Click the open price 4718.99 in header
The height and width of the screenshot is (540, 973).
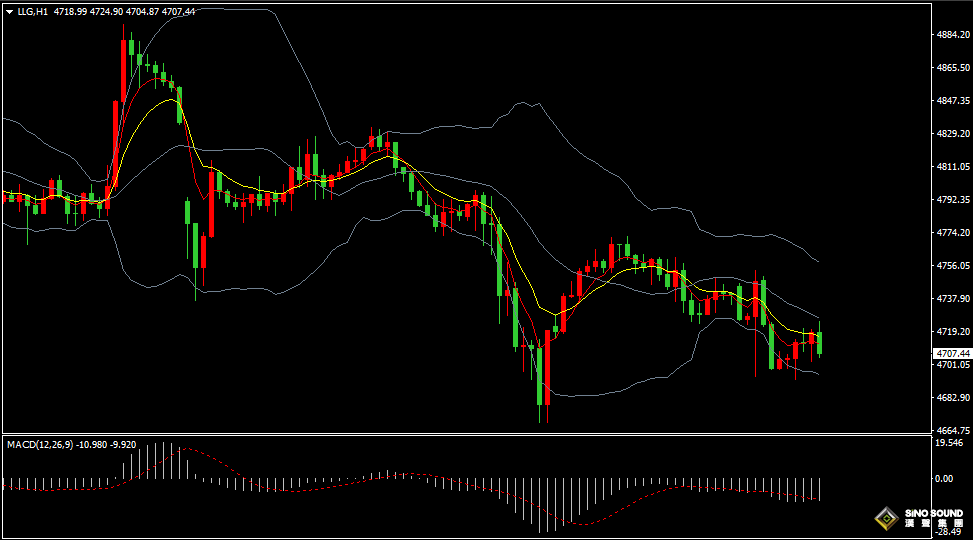tap(70, 11)
